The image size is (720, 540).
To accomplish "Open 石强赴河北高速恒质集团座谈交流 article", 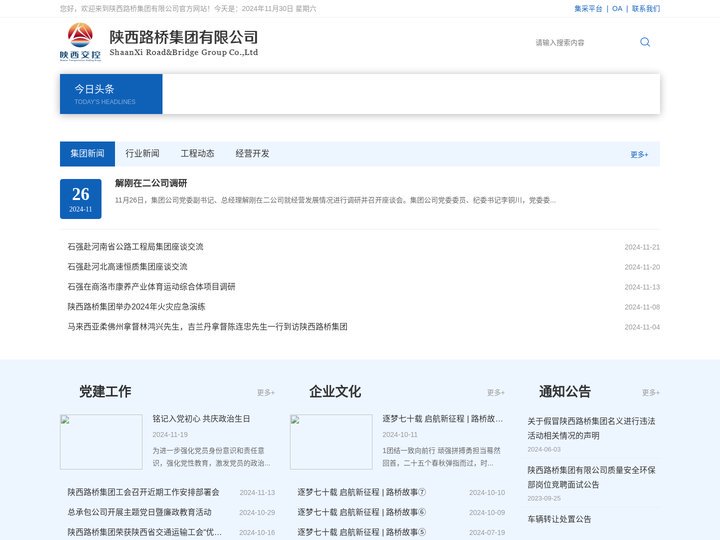I will click(127, 267).
